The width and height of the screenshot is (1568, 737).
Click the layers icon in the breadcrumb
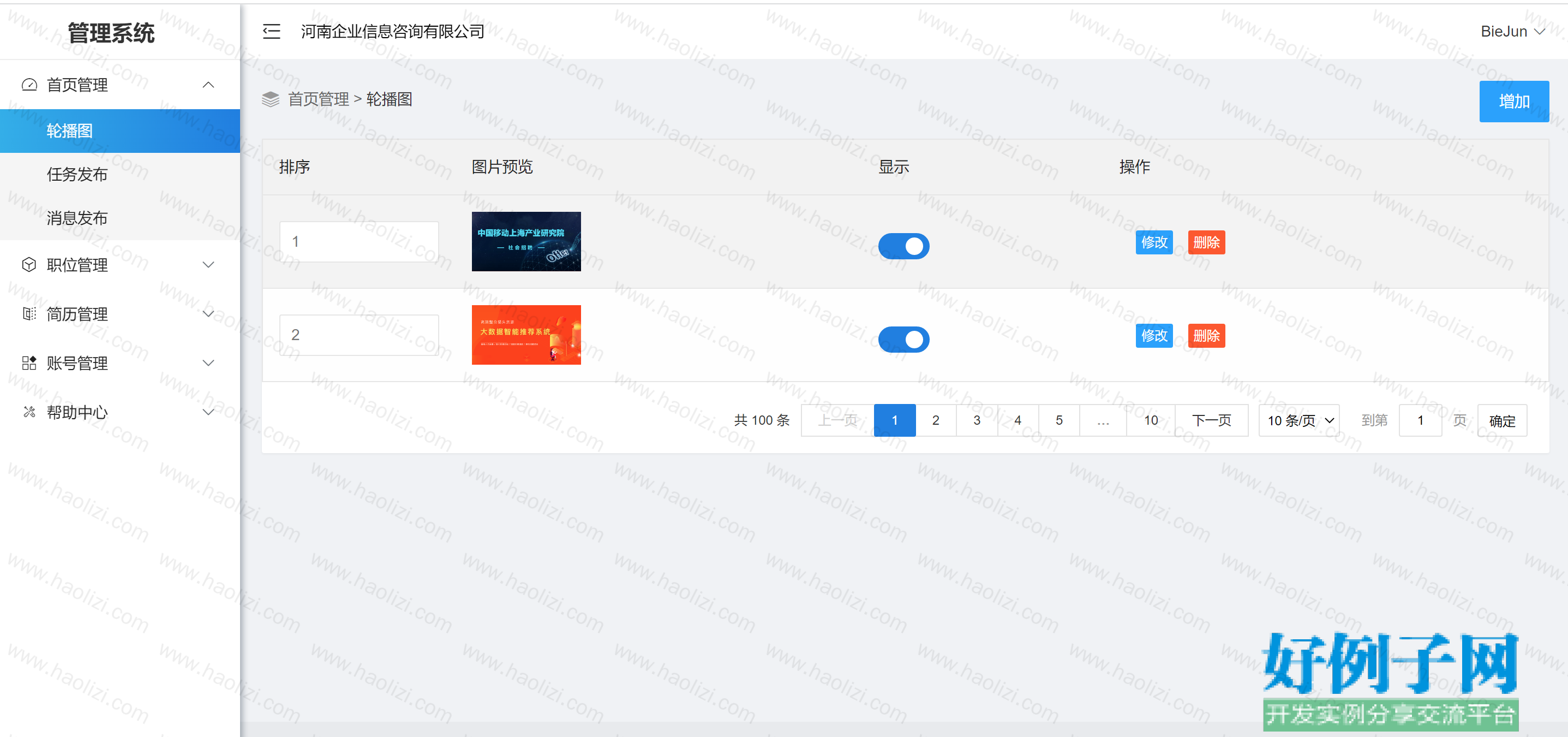[271, 99]
